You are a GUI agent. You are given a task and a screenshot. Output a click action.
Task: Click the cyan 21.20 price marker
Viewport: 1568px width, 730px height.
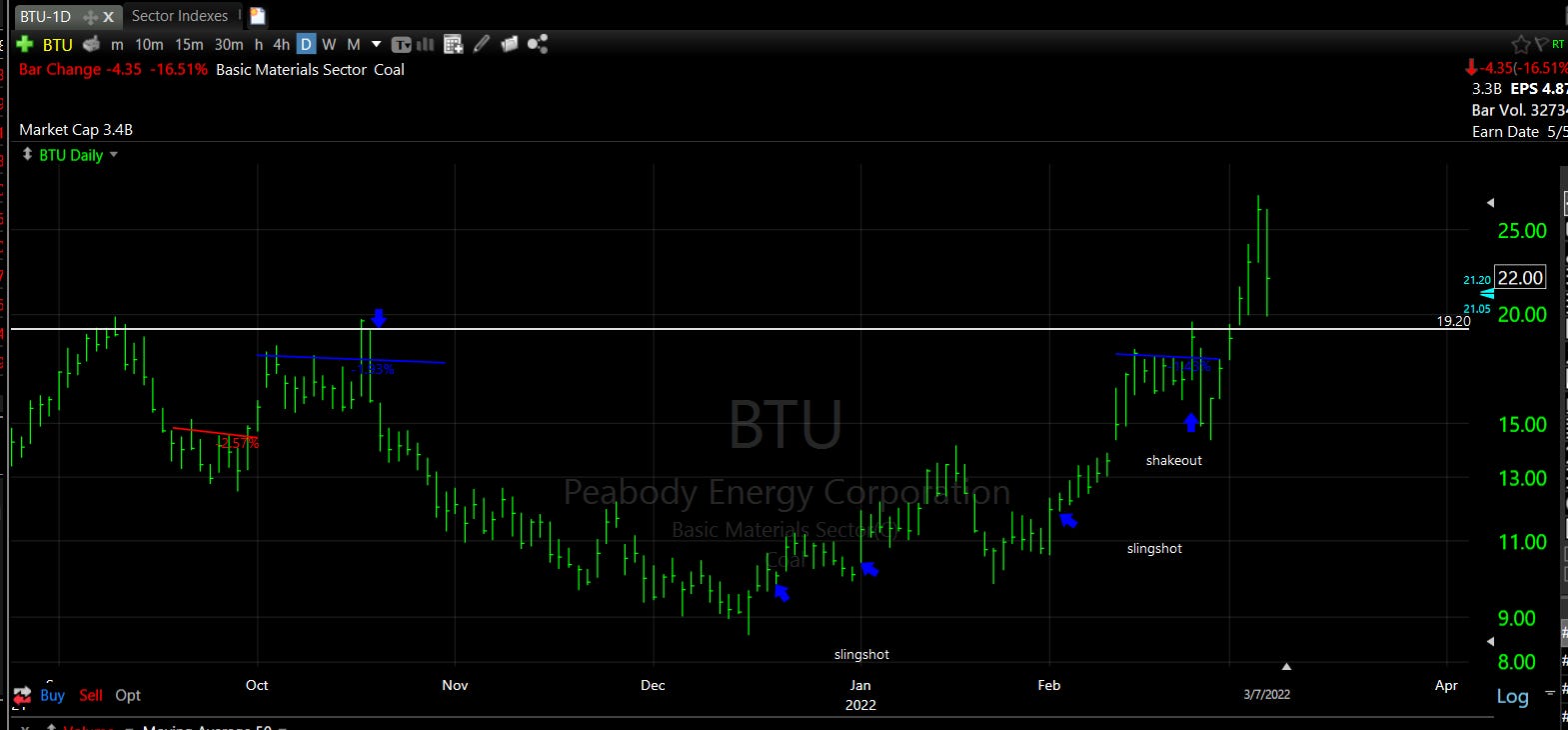[1477, 280]
